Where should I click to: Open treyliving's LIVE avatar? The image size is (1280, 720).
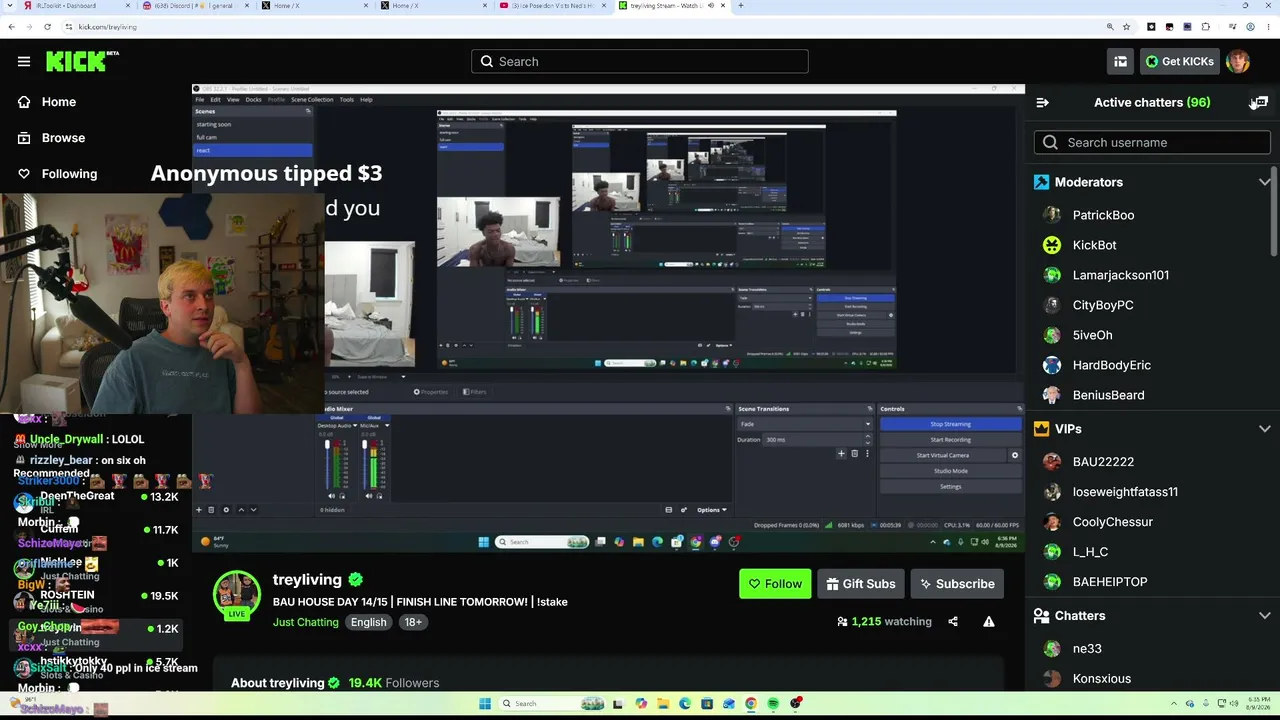pyautogui.click(x=237, y=596)
